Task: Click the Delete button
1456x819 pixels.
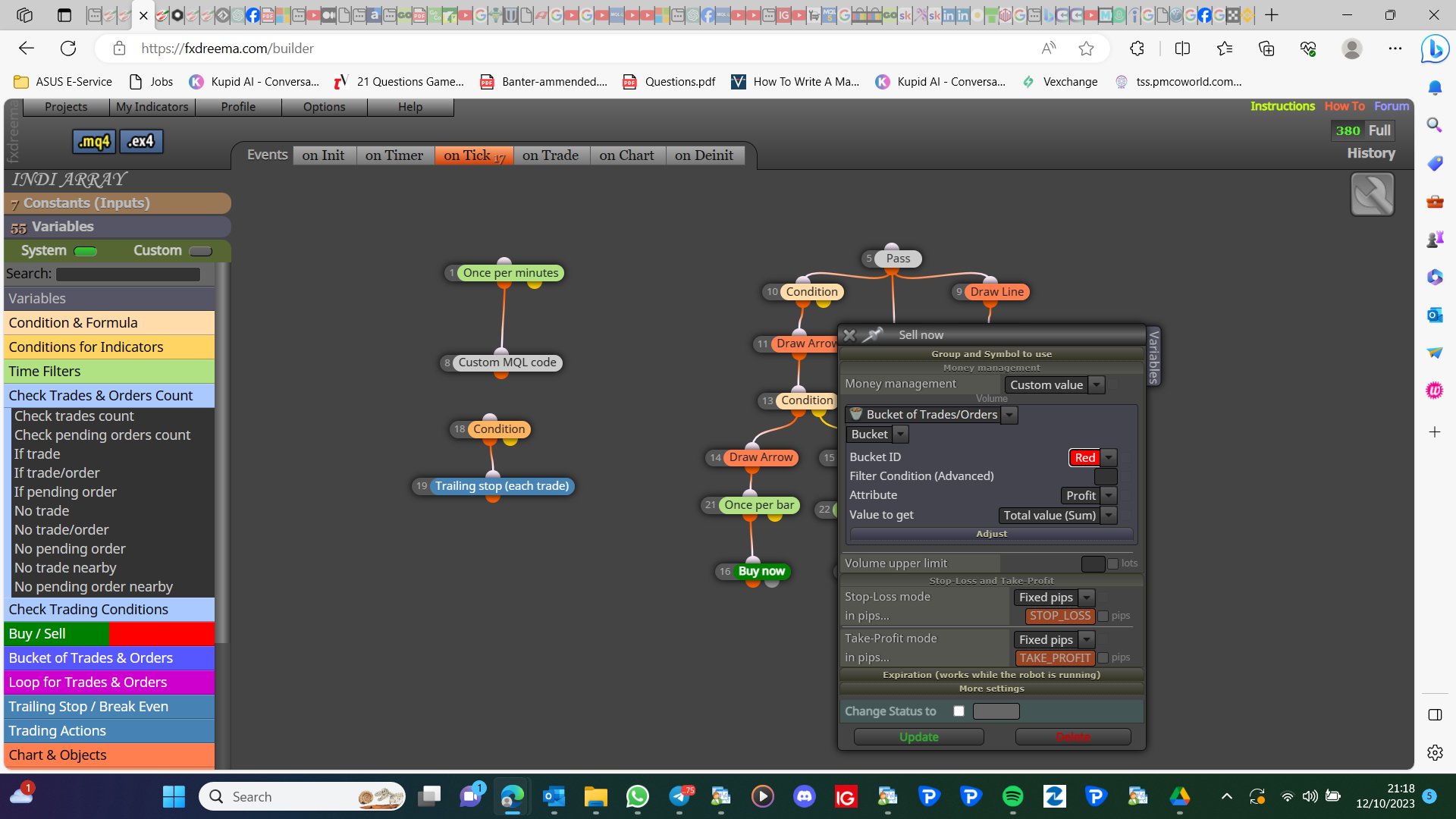Action: (1073, 737)
